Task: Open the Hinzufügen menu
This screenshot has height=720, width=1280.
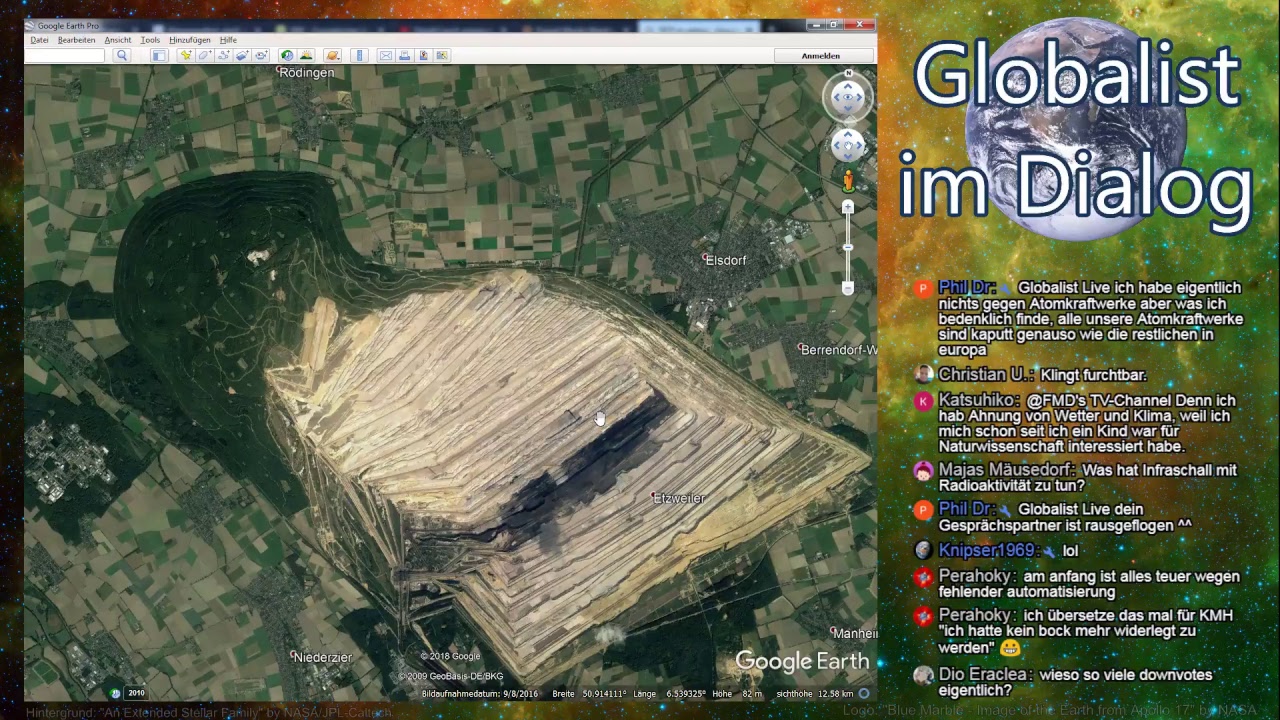Action: (x=189, y=40)
